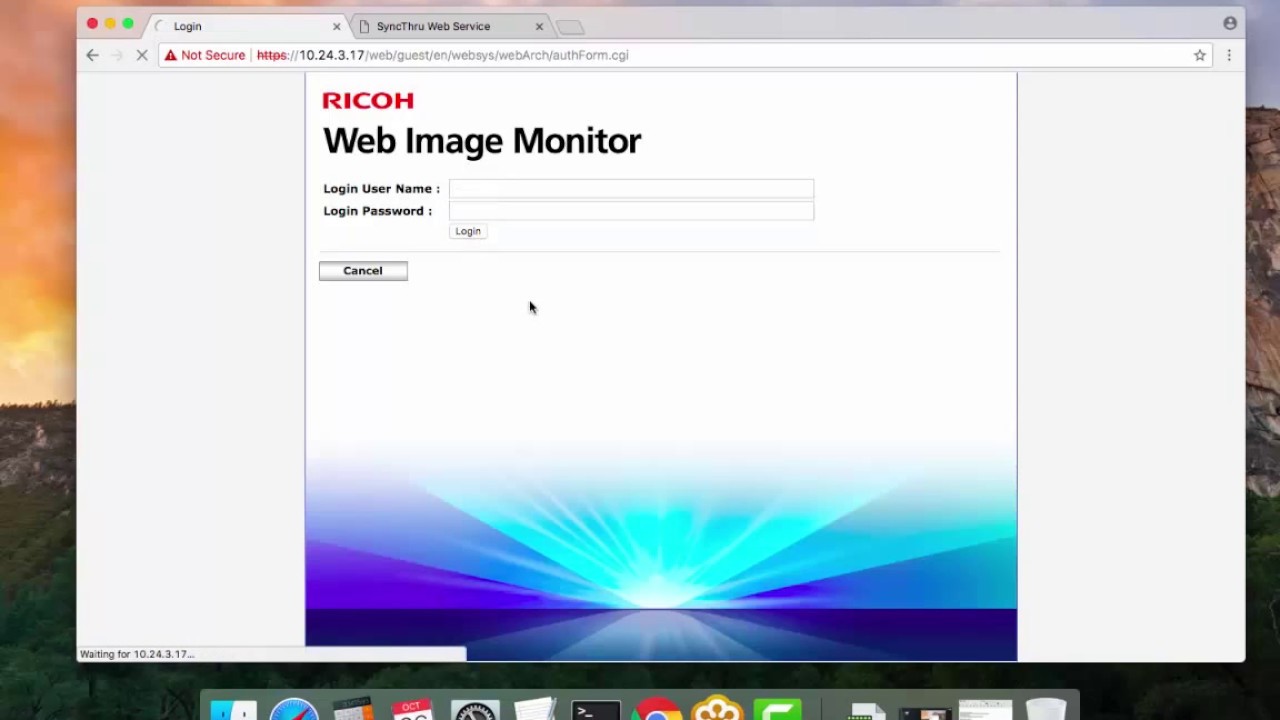This screenshot has width=1280, height=720.
Task: Open the Chrome three-dot menu
Action: click(1229, 55)
